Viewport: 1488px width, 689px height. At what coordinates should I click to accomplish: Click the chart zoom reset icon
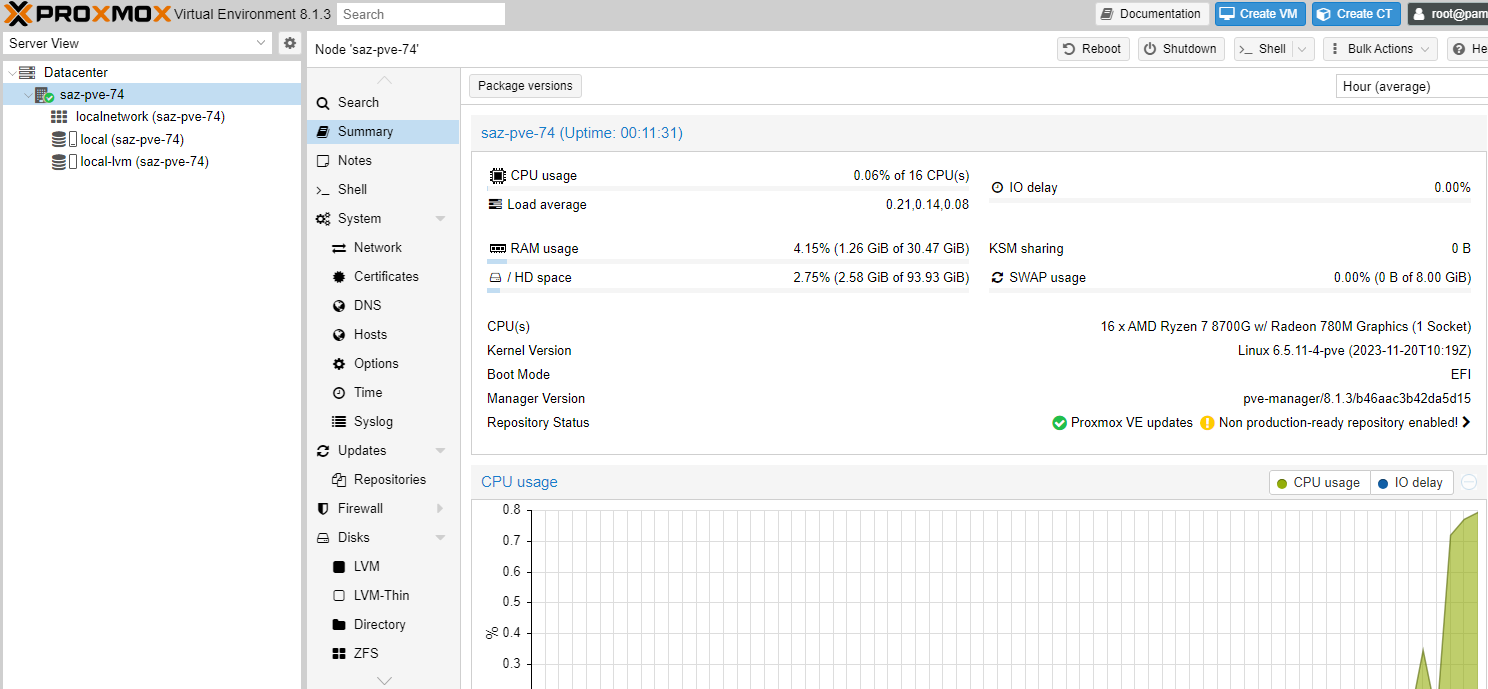[x=1469, y=482]
